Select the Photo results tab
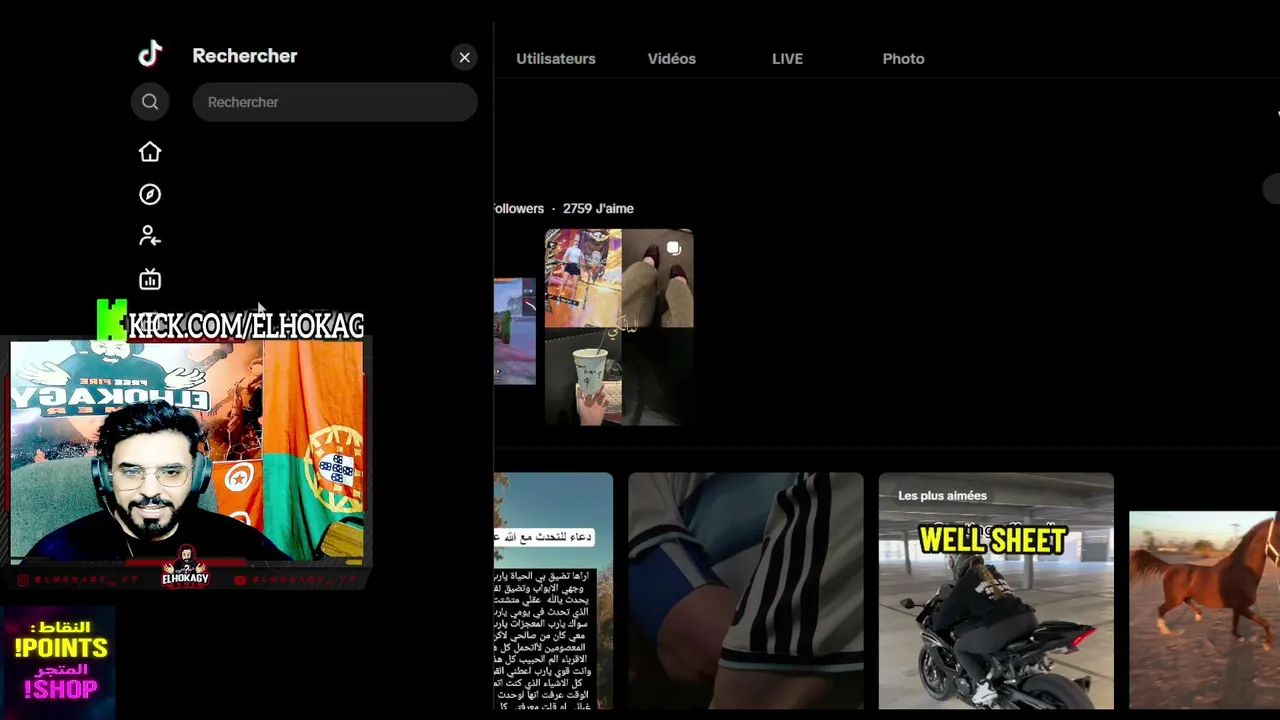The height and width of the screenshot is (720, 1280). point(903,59)
